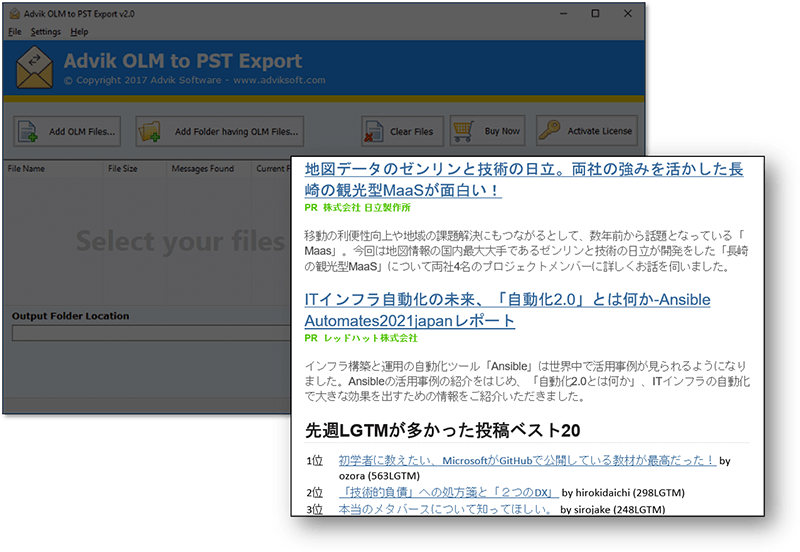Click author text ozora (563LGTM)

click(379, 475)
